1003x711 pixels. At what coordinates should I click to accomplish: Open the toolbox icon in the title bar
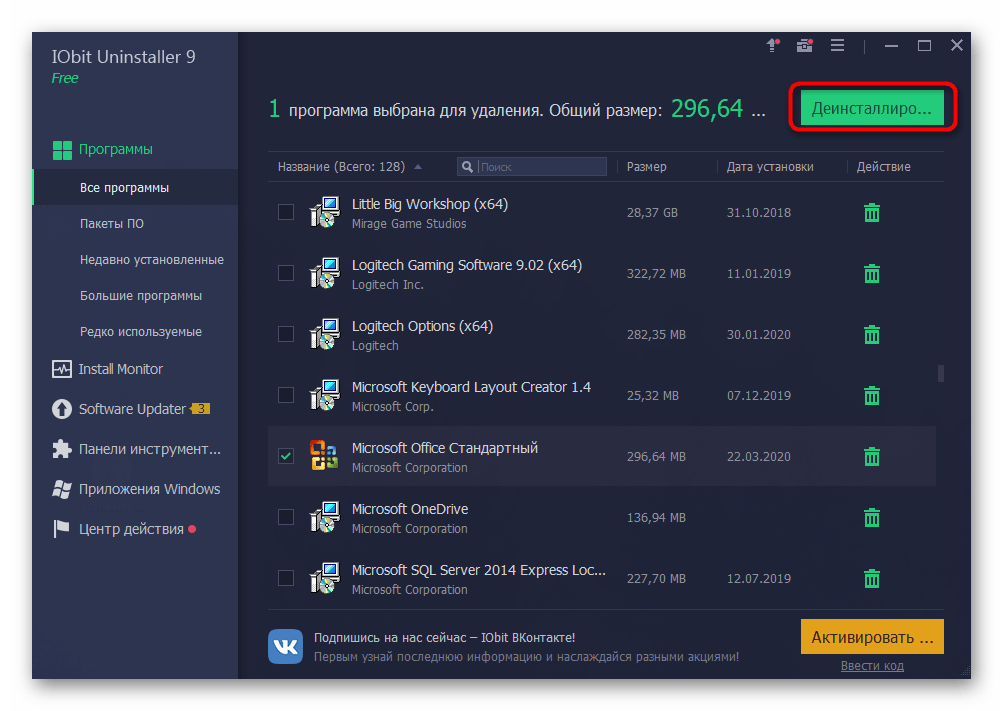point(804,45)
